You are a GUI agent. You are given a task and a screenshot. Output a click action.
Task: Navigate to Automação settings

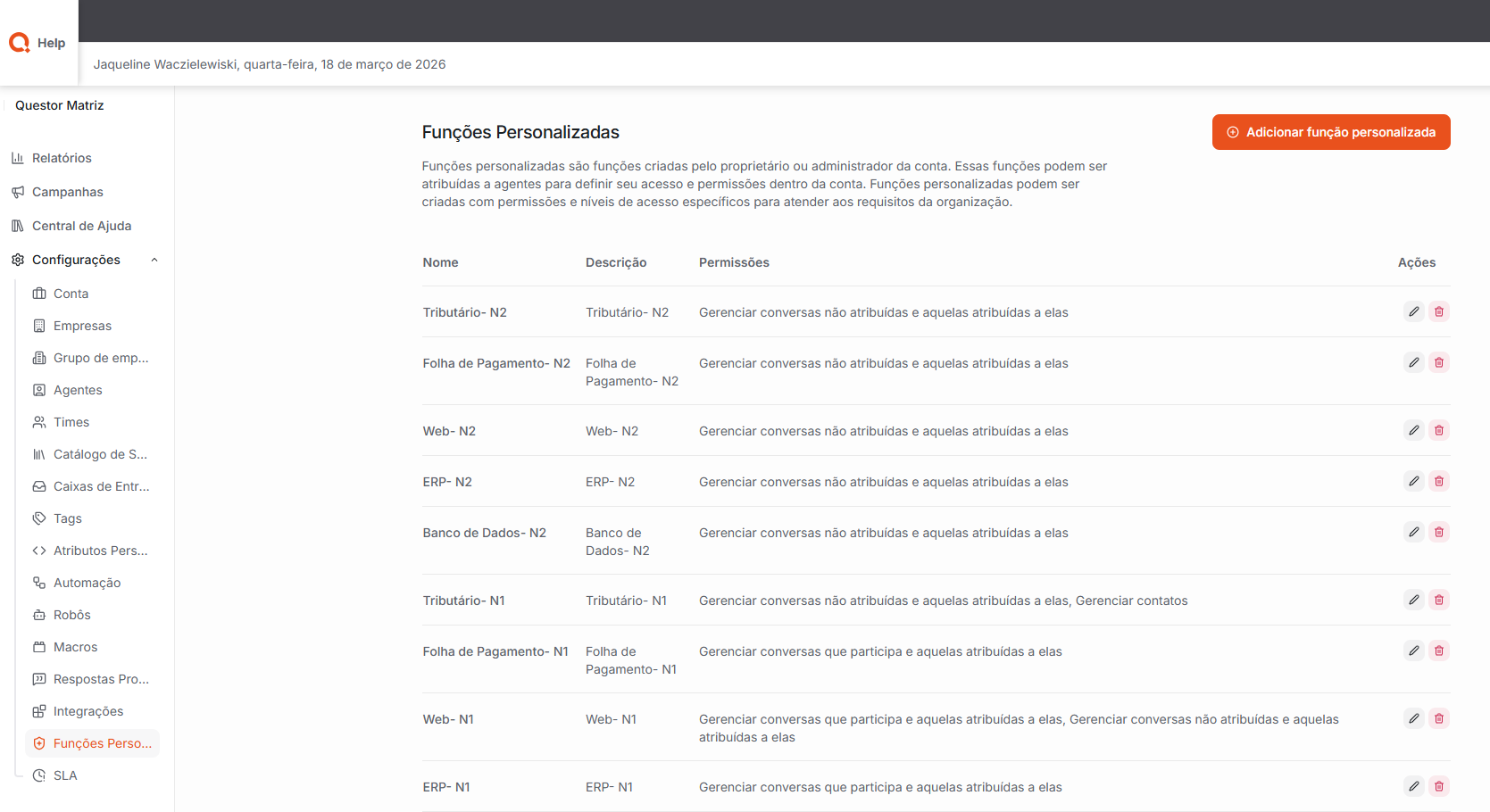click(87, 583)
